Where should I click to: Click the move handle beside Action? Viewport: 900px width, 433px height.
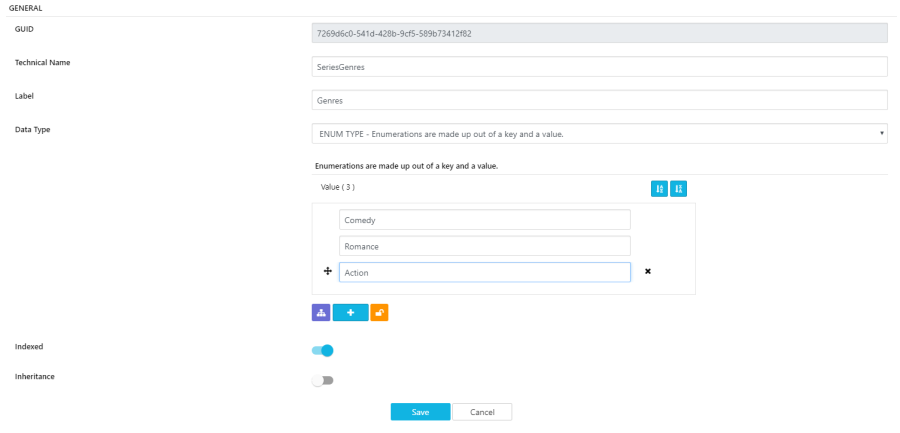pos(328,271)
